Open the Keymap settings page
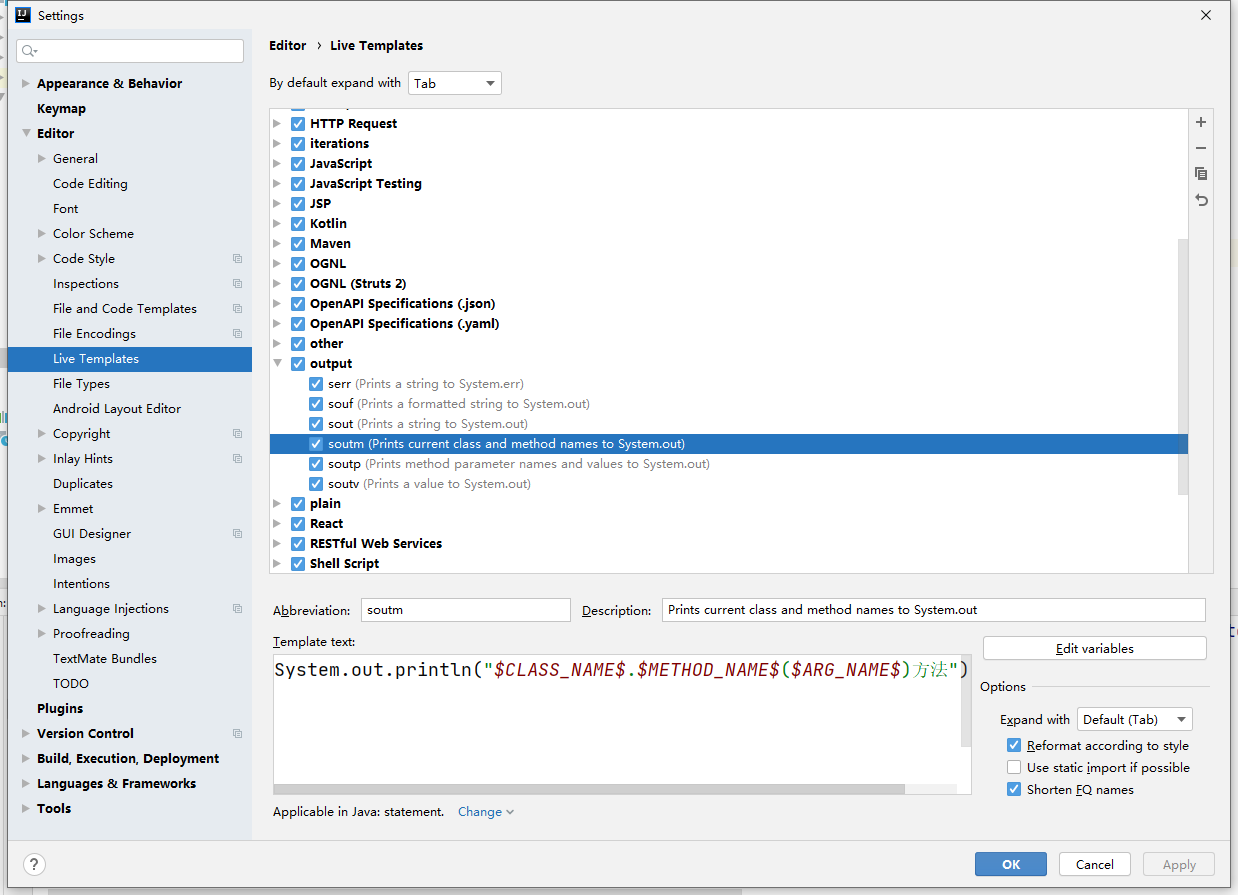The image size is (1238, 895). (x=61, y=109)
